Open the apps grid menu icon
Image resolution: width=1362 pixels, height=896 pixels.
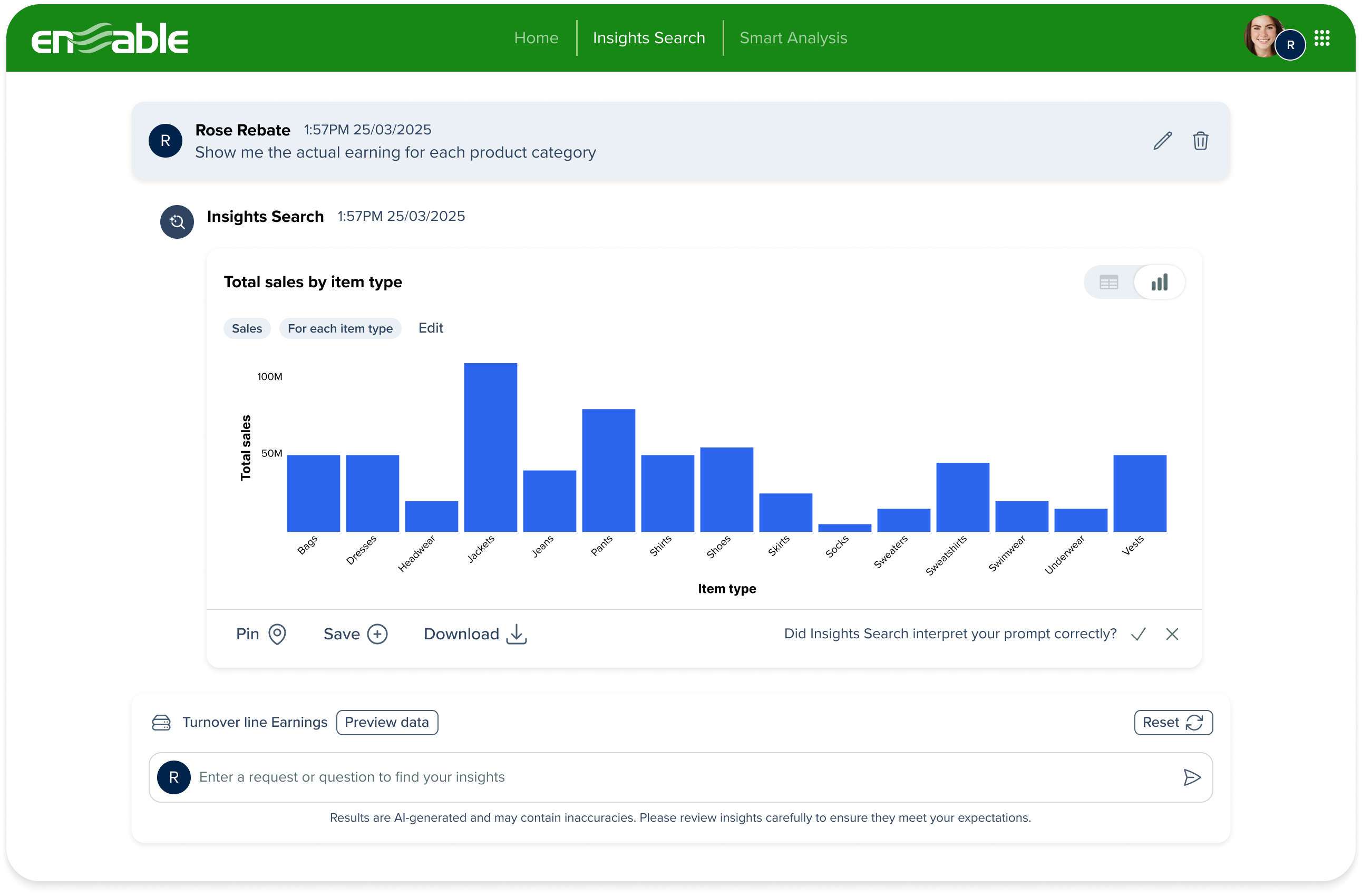point(1321,38)
